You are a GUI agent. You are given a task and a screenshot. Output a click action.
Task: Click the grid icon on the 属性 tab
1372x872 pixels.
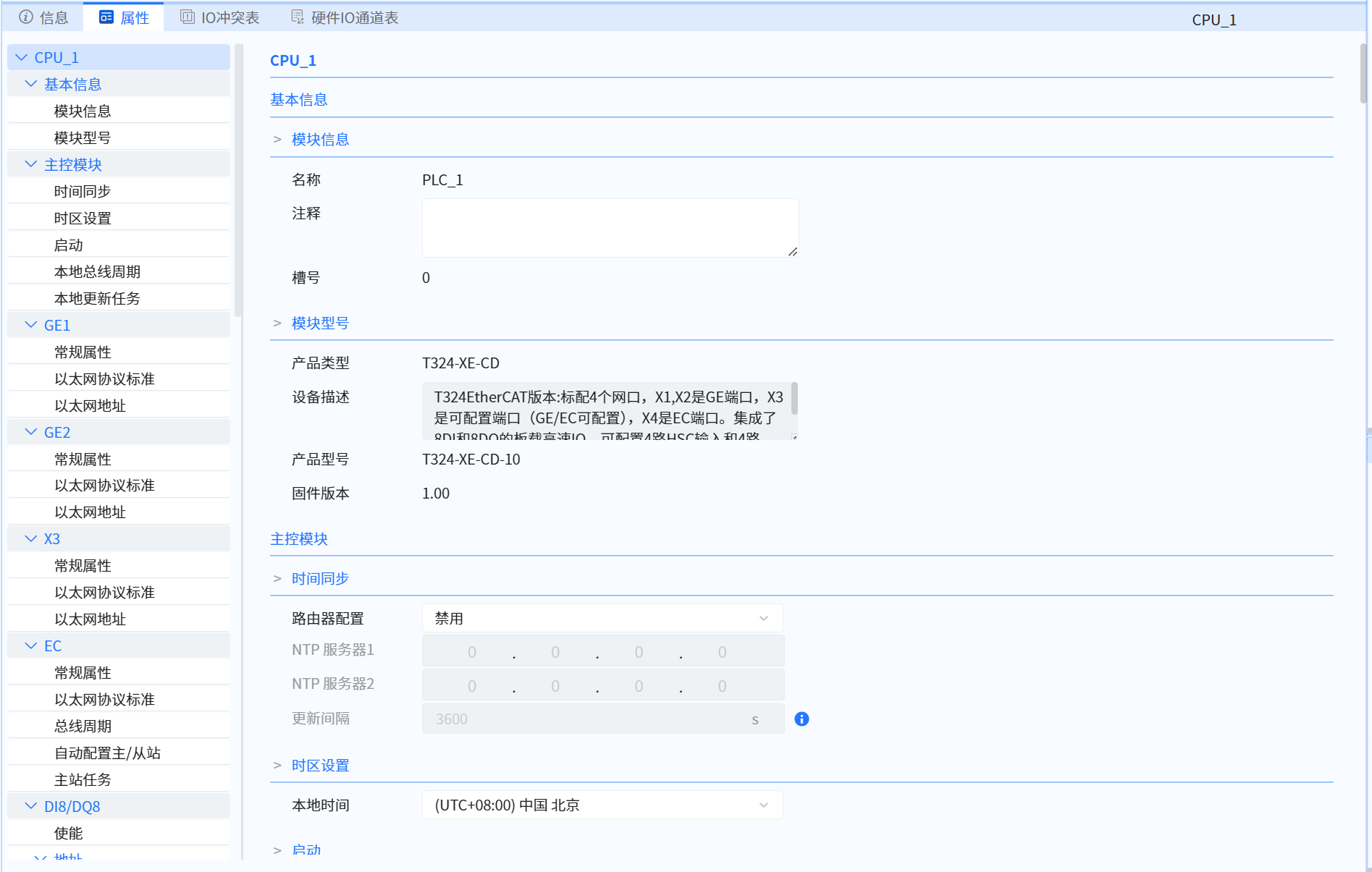coord(107,16)
